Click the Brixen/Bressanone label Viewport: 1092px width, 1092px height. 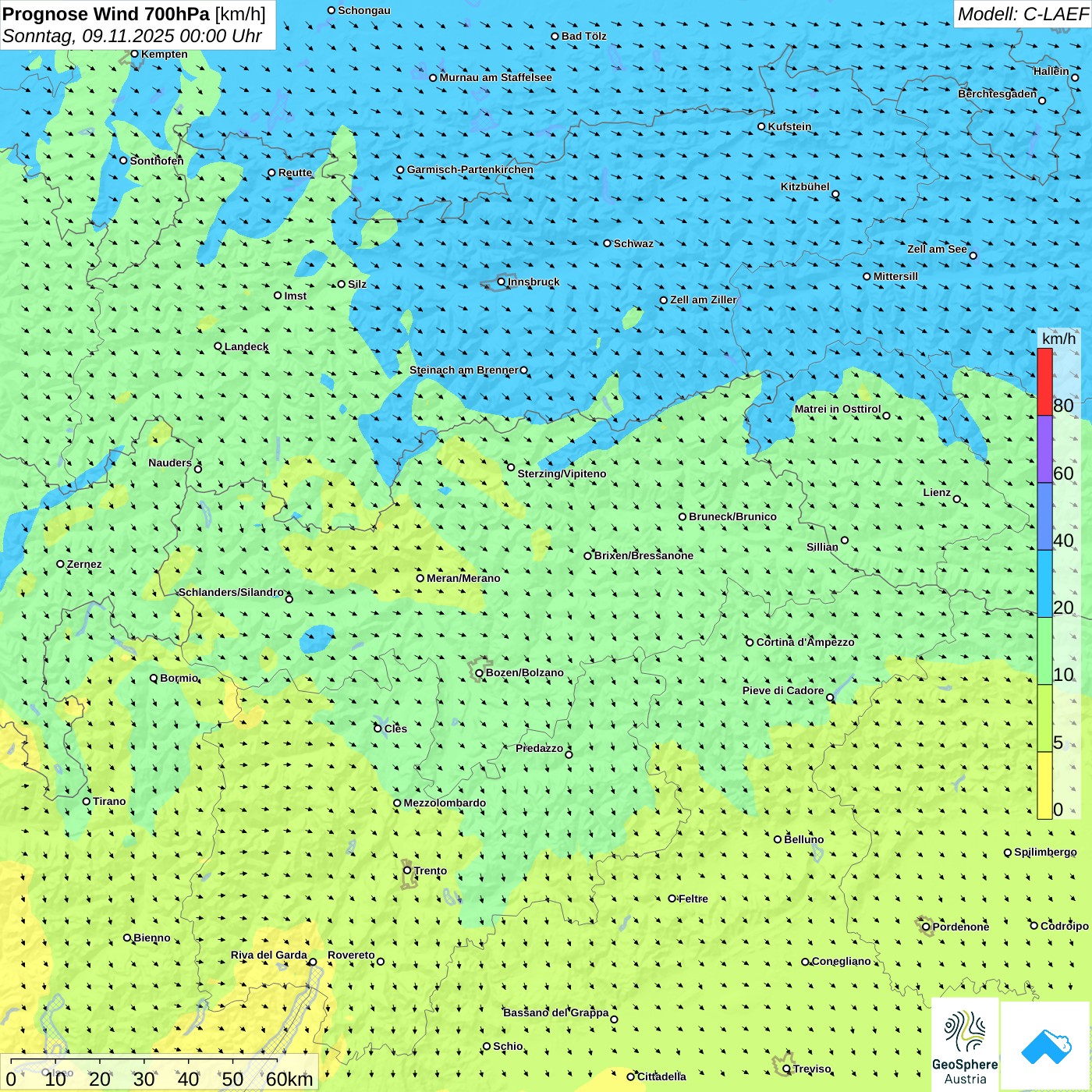point(643,555)
